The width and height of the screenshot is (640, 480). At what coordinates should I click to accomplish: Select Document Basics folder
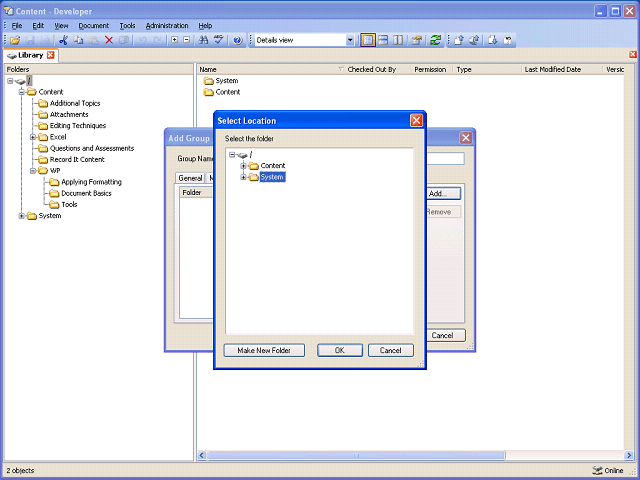click(x=86, y=193)
